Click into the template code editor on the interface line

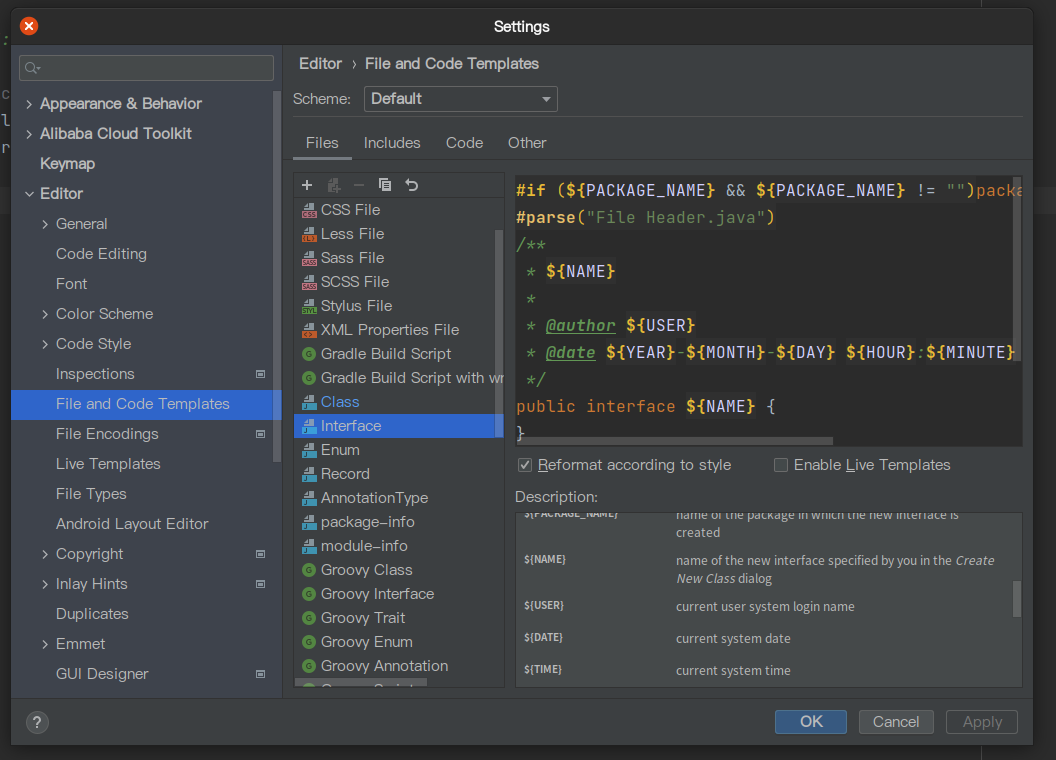tap(645, 406)
